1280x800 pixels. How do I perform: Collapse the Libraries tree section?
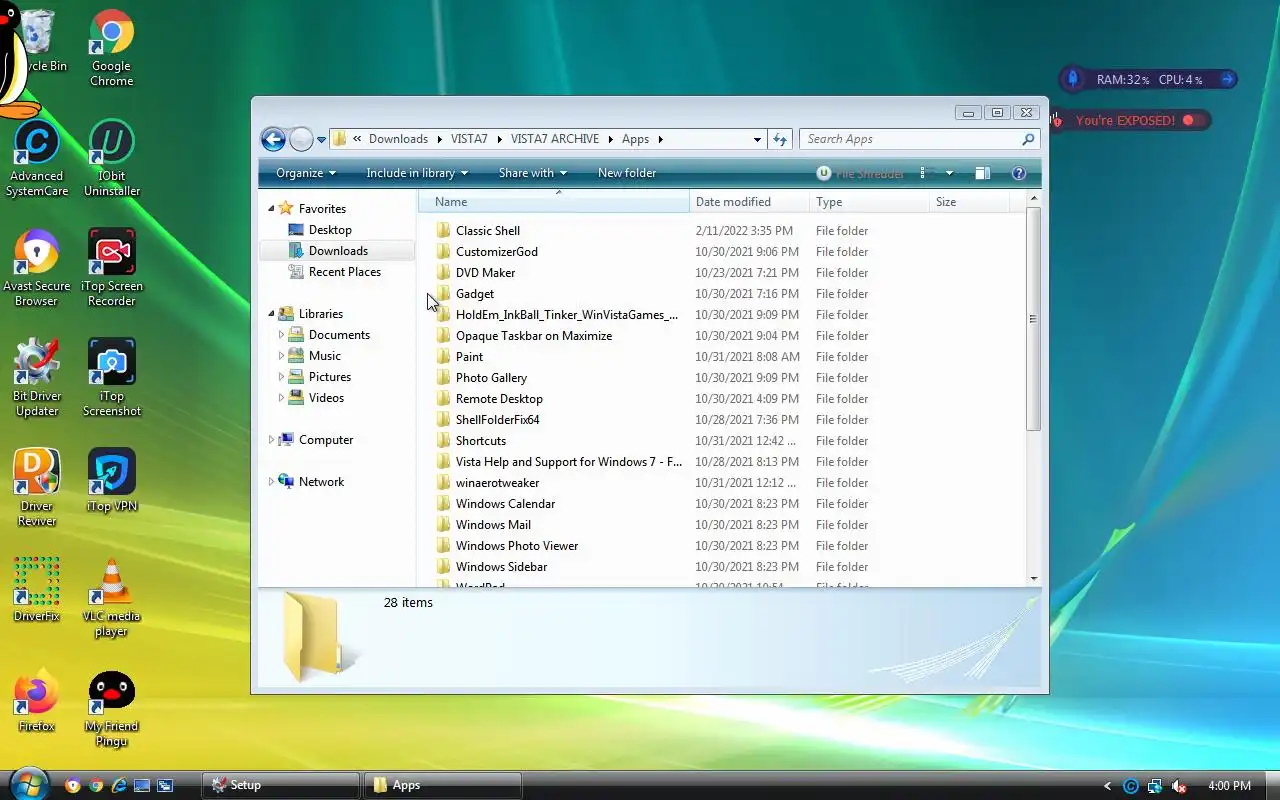(271, 314)
